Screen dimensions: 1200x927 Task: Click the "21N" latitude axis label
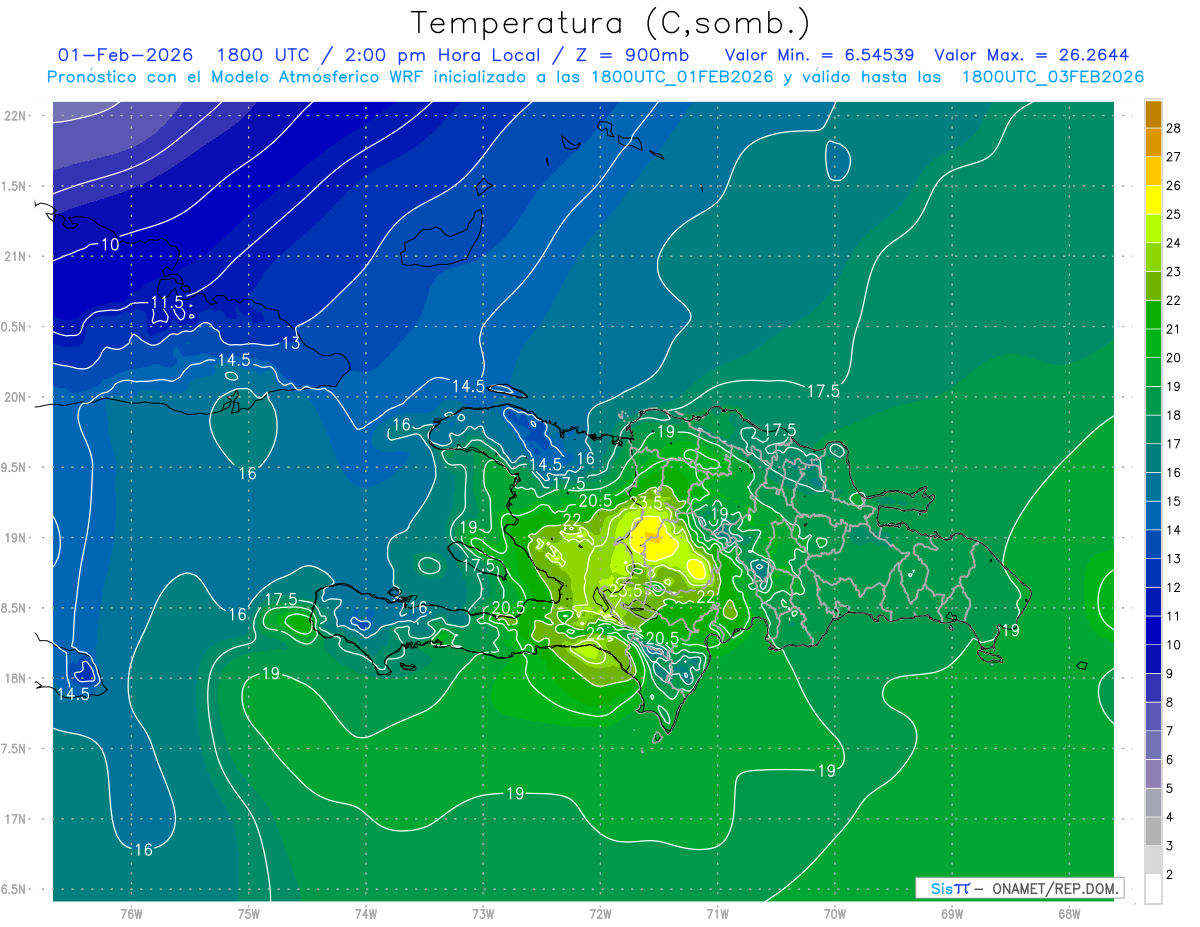(15, 257)
